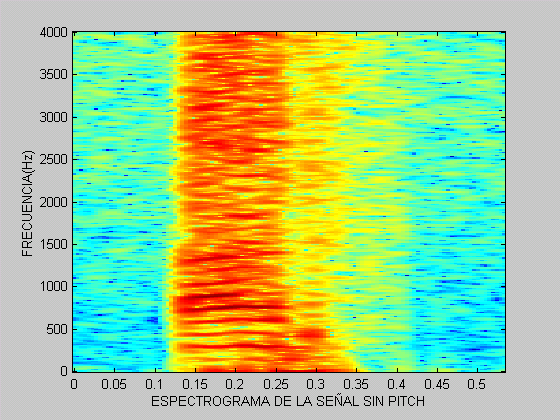Click the 0.5 time tick label
Image resolution: width=560 pixels, height=420 pixels.
pyautogui.click(x=477, y=384)
